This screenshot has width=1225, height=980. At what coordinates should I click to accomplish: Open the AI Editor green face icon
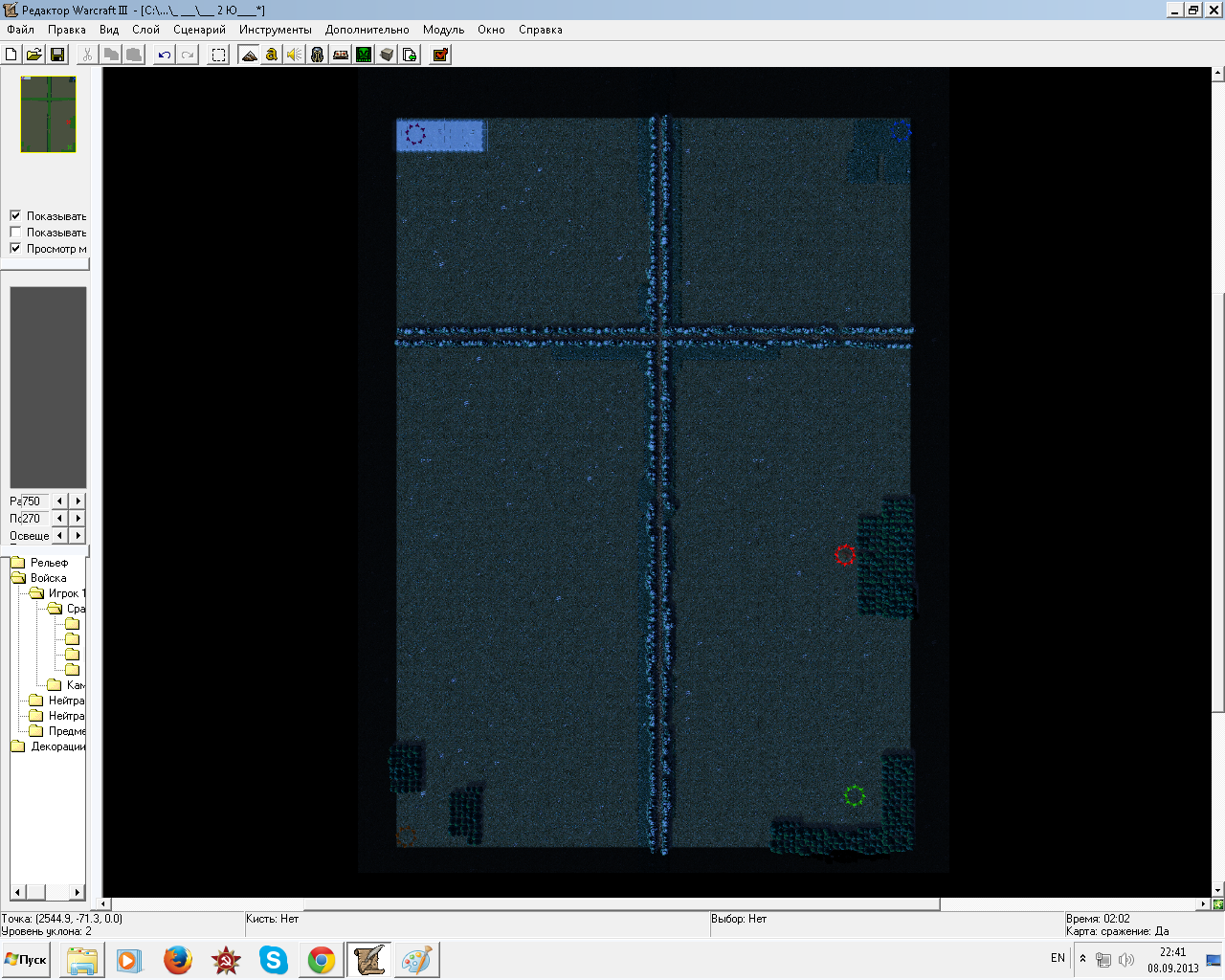coord(364,55)
